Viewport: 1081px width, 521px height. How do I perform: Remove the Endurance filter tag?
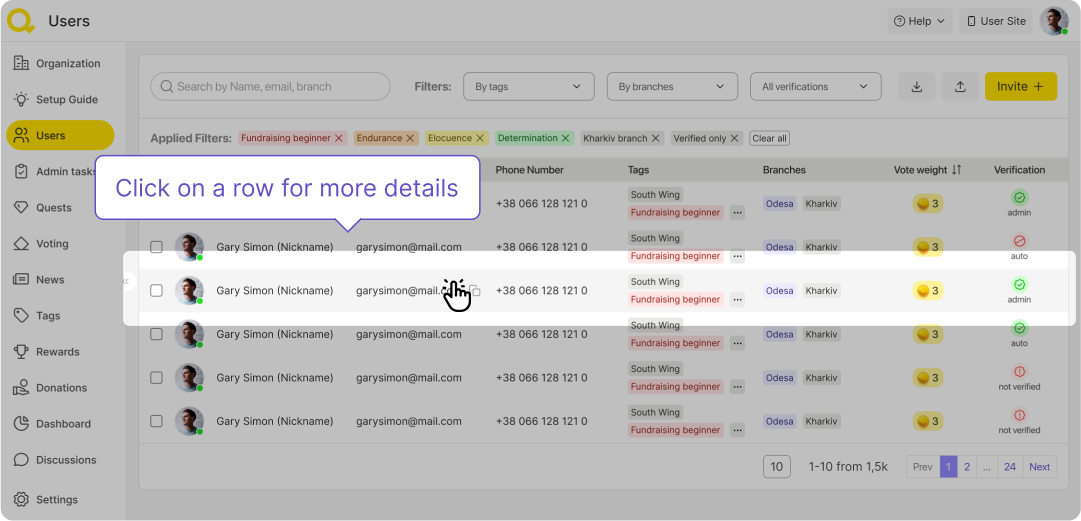[411, 138]
